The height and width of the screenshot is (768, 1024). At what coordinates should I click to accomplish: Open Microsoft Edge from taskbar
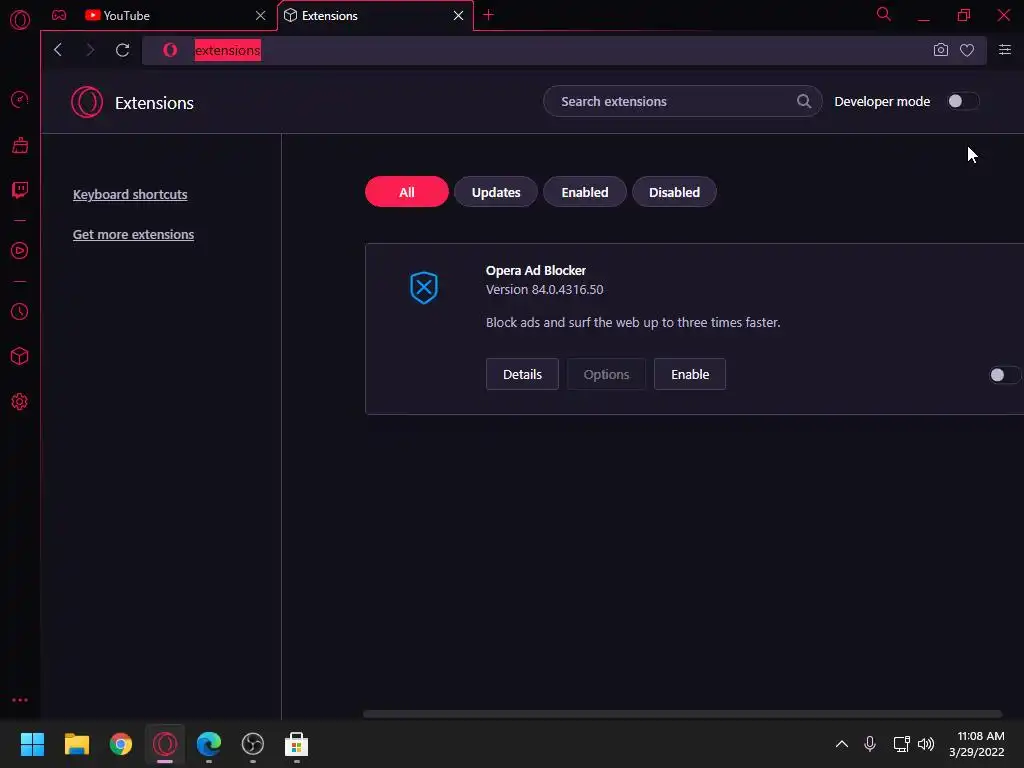[209, 744]
